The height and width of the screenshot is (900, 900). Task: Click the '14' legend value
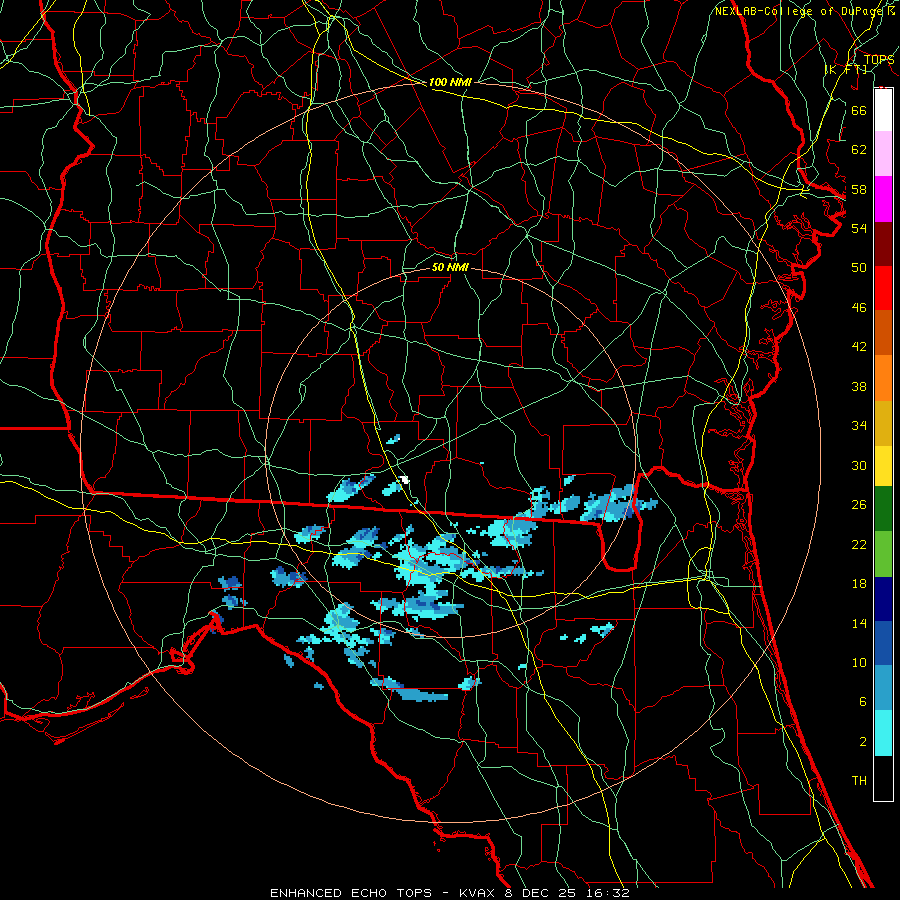(x=859, y=623)
